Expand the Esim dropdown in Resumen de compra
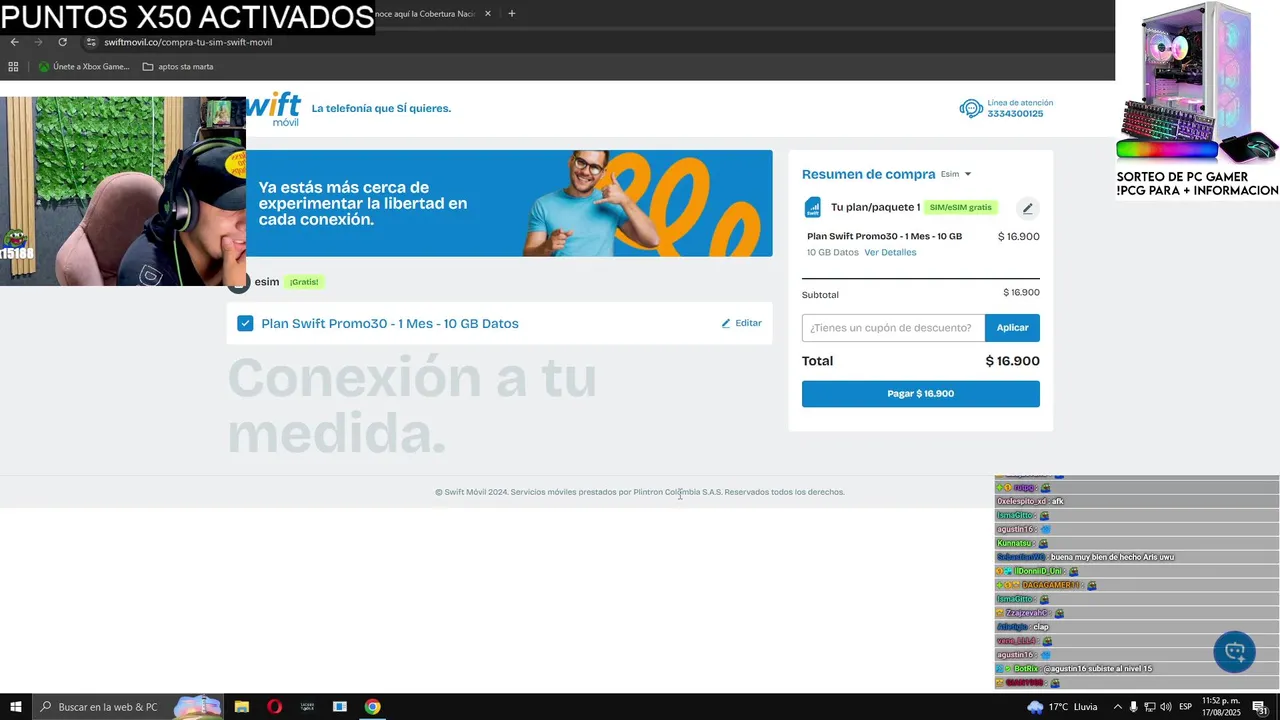1280x720 pixels. tap(956, 174)
